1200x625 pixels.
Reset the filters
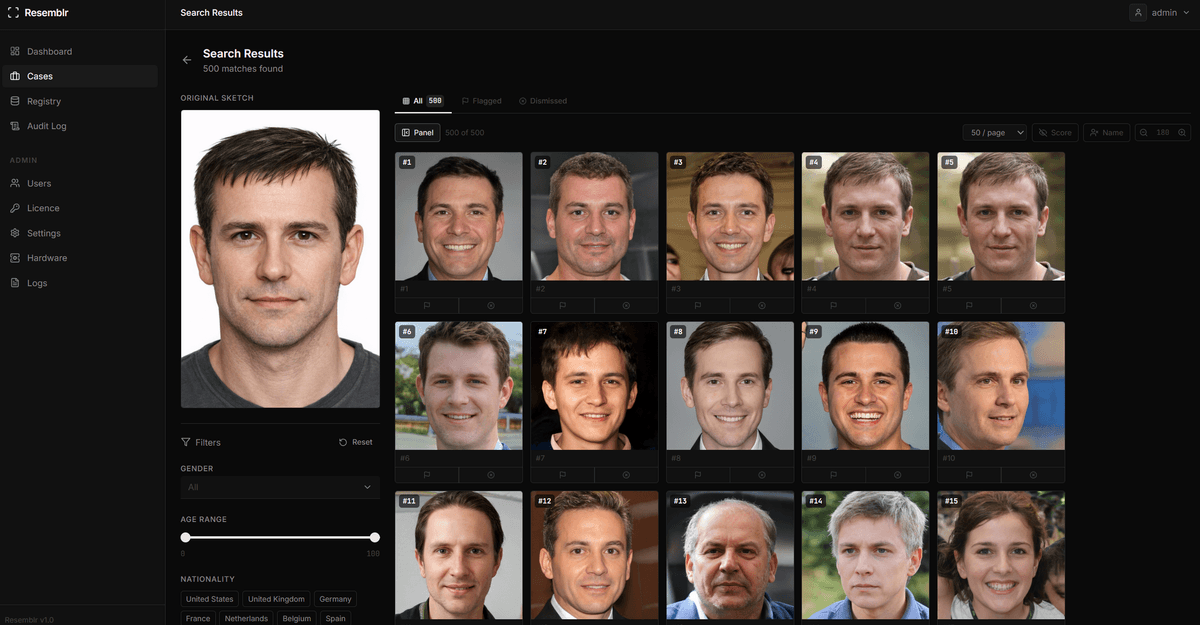click(355, 442)
